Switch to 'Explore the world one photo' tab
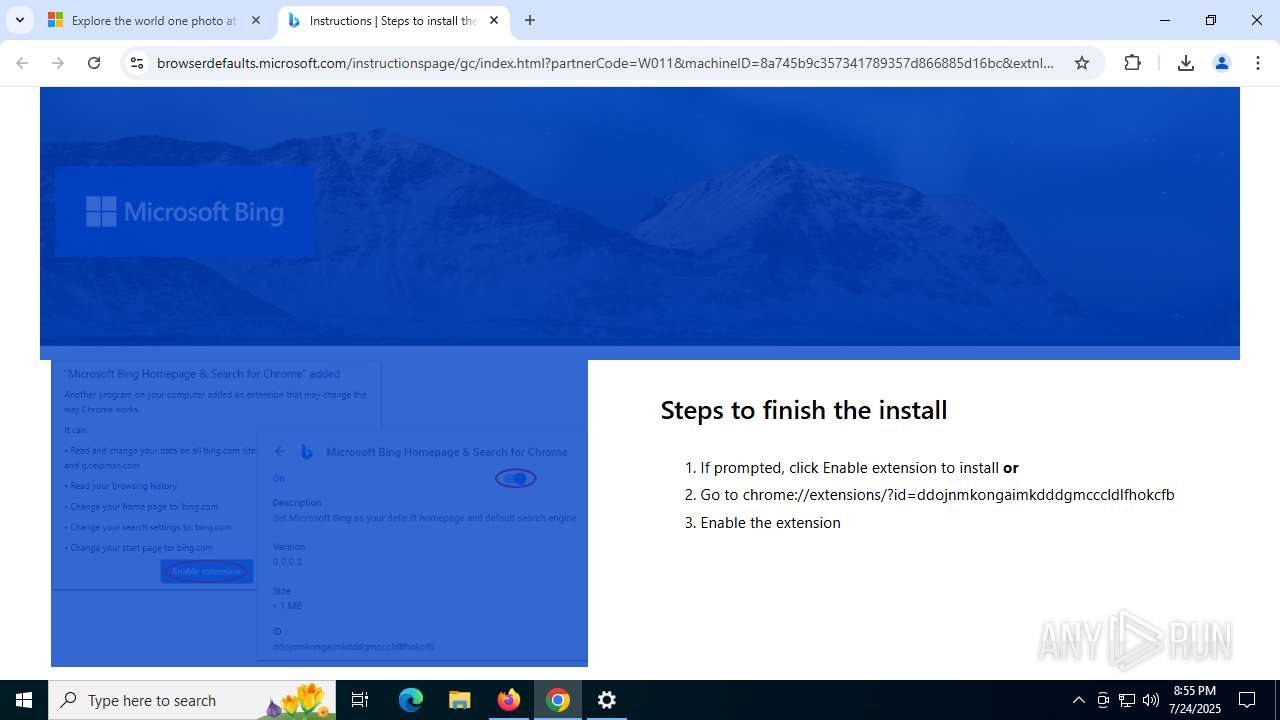The image size is (1280, 720). click(155, 20)
